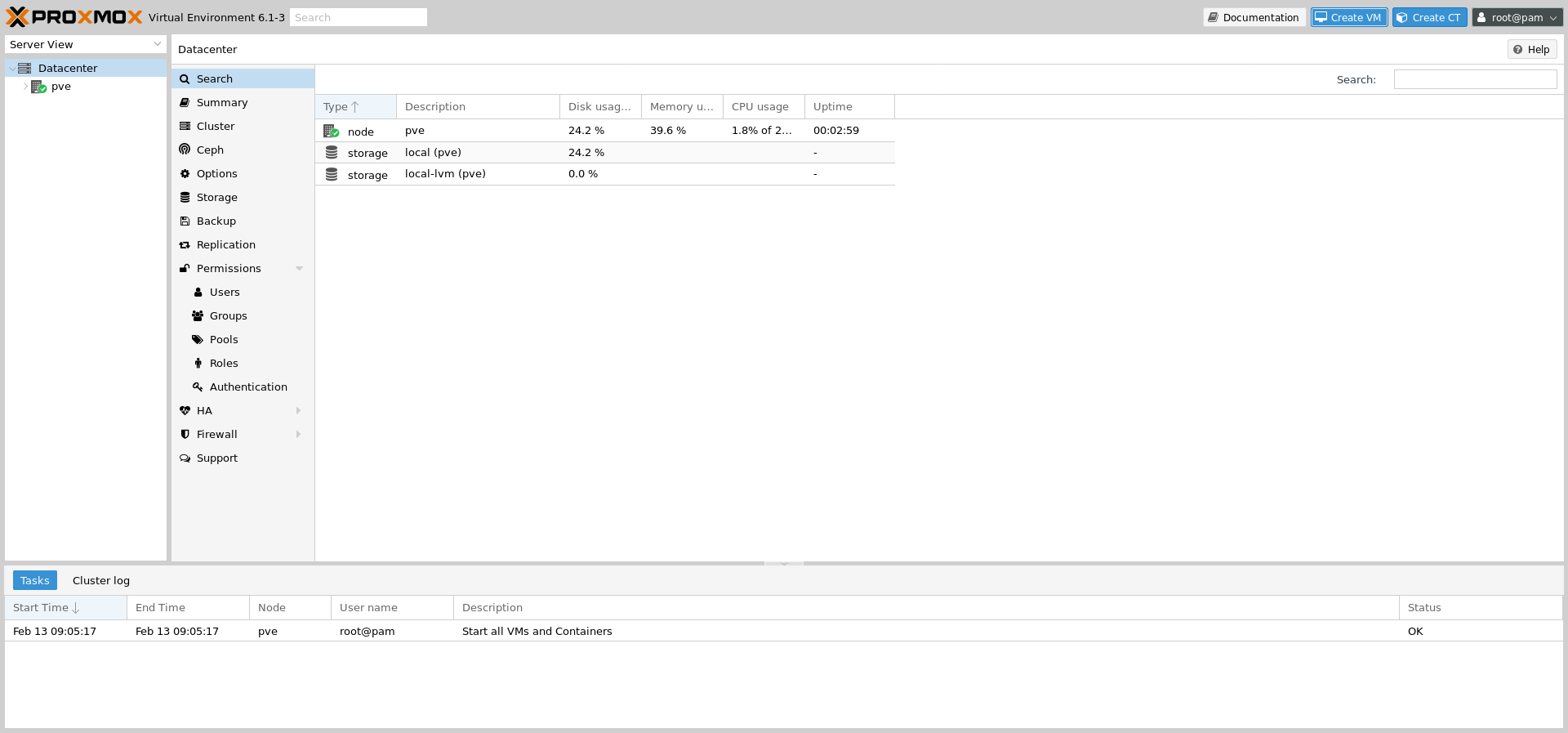Click the pve node icon in tree
The height and width of the screenshot is (733, 1568).
pos(38,87)
